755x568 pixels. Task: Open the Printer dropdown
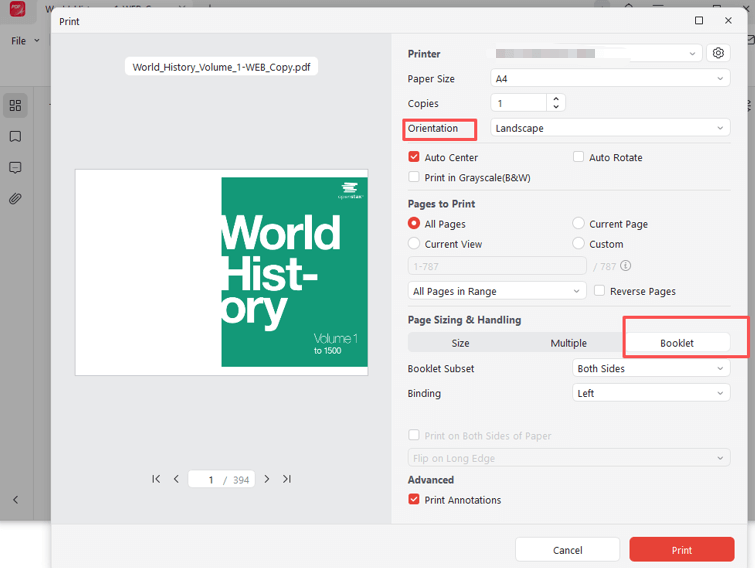[596, 53]
